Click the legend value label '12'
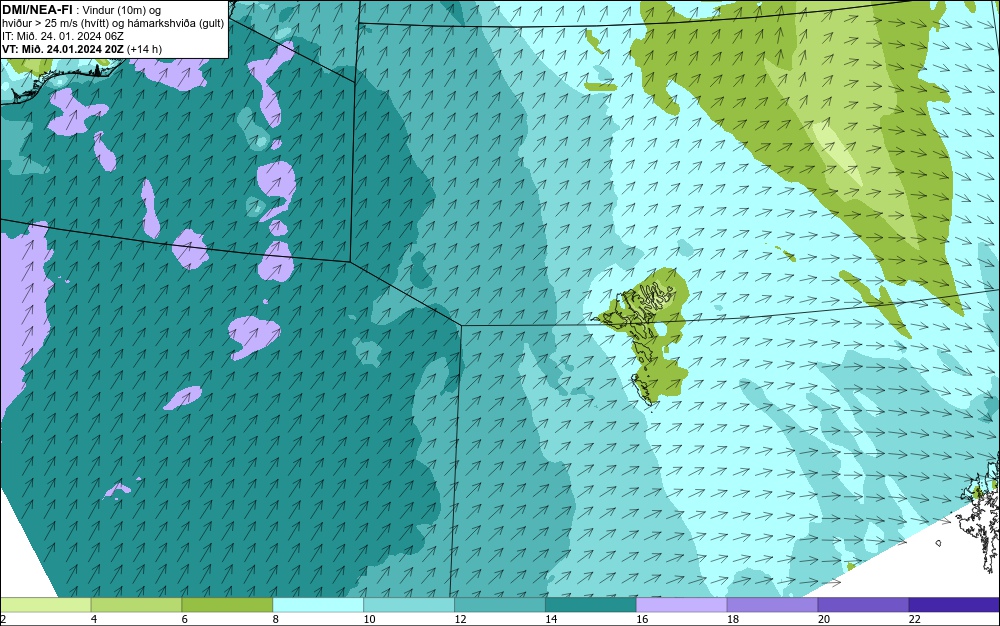The image size is (1000, 626). pos(460,619)
